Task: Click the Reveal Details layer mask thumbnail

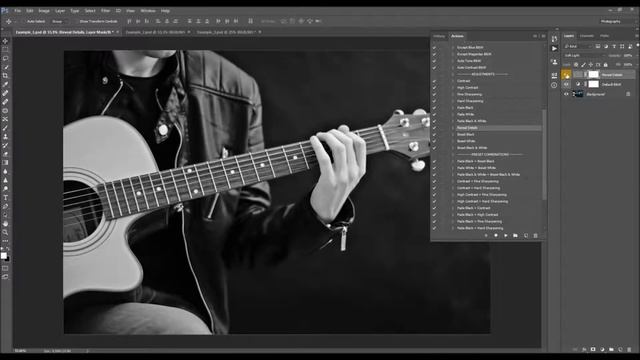Action: (x=593, y=74)
